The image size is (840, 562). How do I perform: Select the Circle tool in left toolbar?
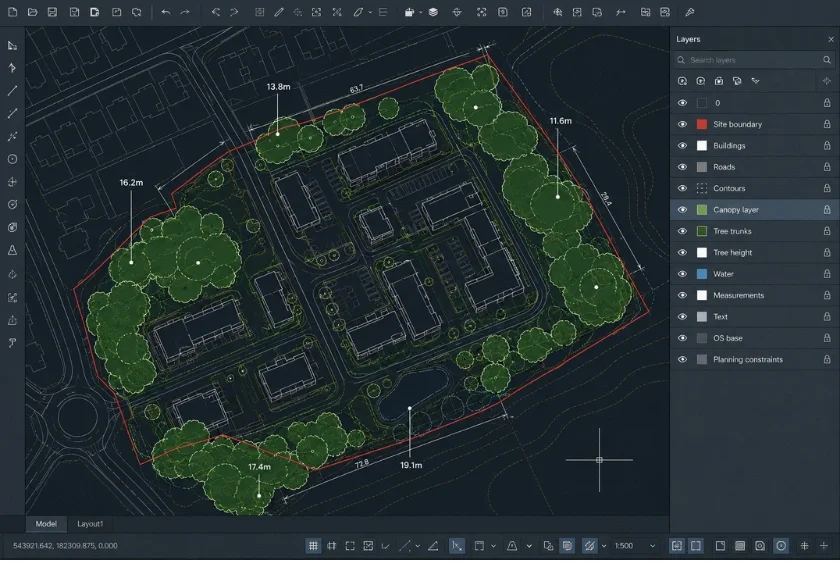[x=12, y=159]
